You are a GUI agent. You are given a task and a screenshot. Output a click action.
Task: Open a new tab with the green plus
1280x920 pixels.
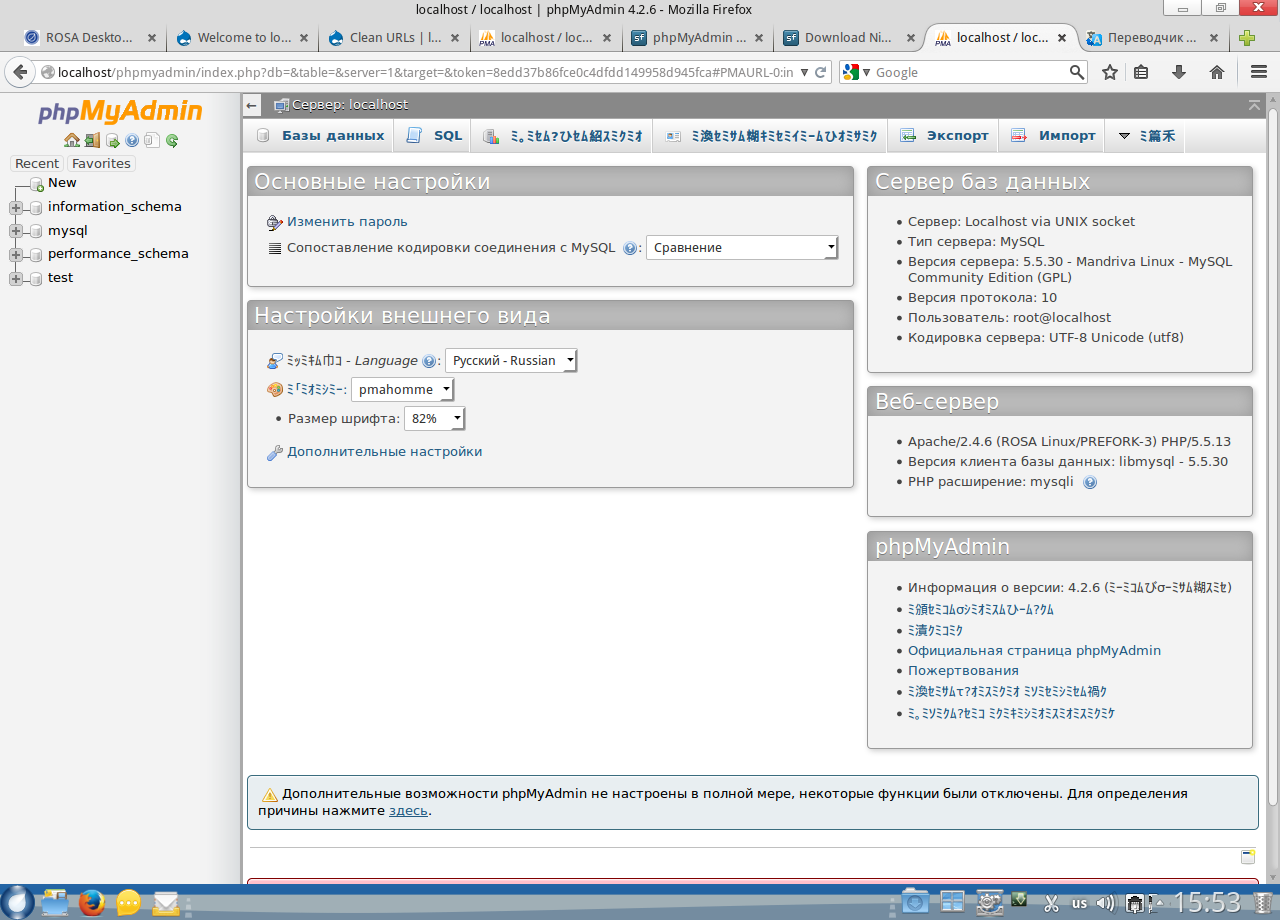pos(1247,38)
